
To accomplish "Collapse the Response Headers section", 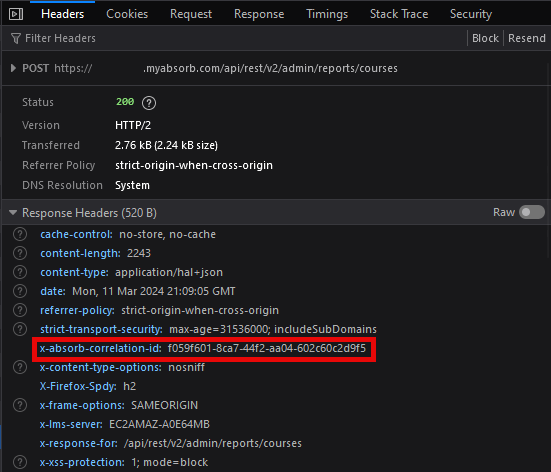I will pyautogui.click(x=13, y=212).
